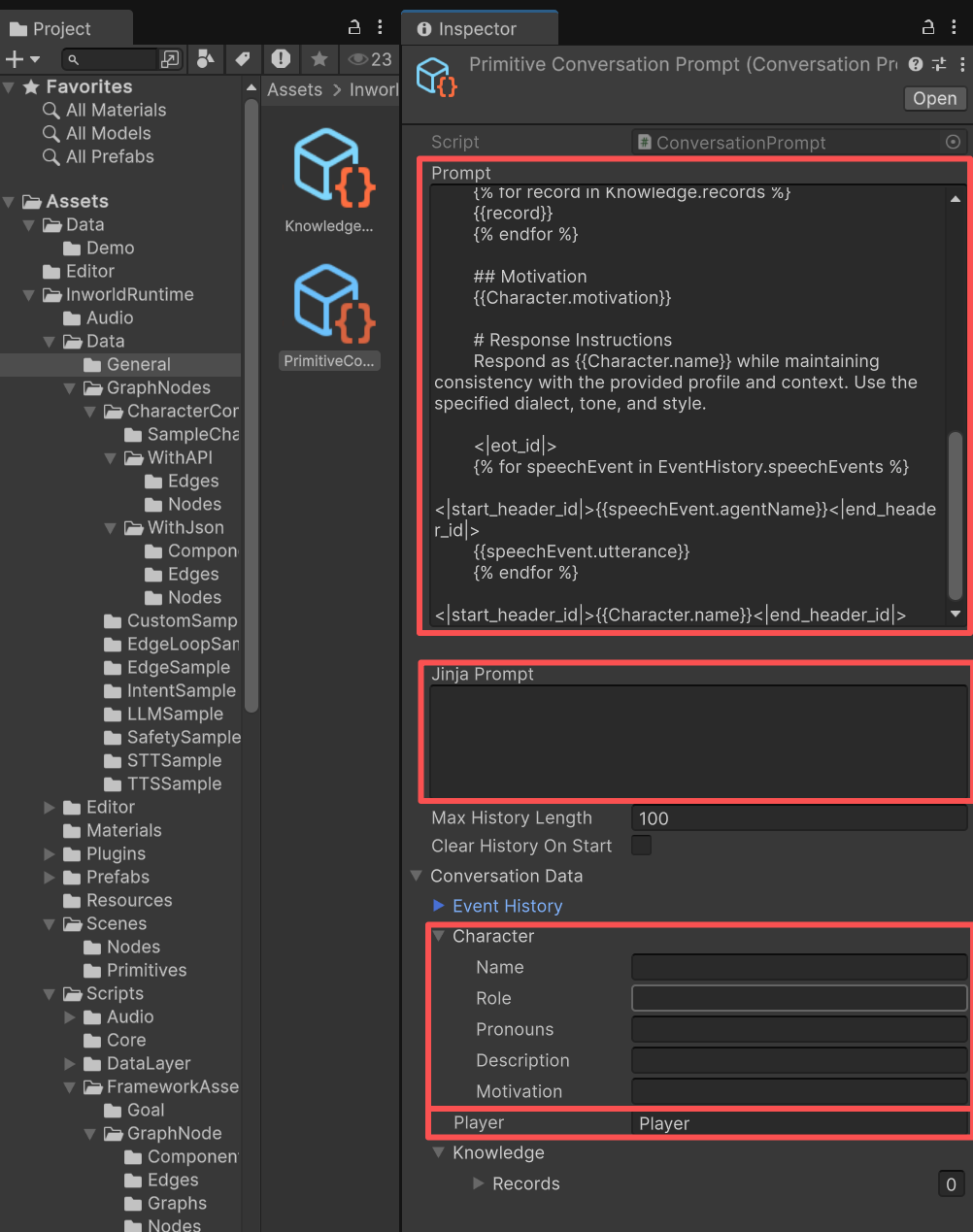Click the ConversationPrompt script field

click(788, 142)
